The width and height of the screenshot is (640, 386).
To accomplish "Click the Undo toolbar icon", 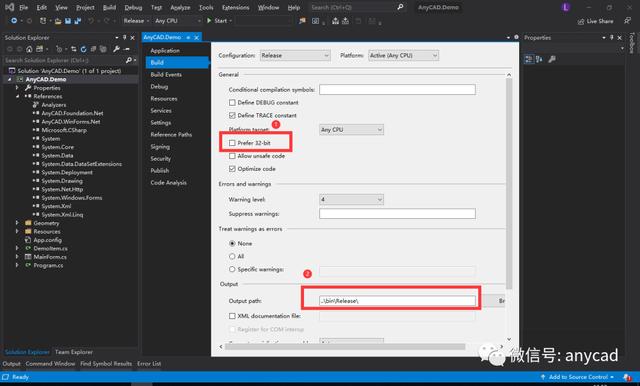I will coord(91,21).
